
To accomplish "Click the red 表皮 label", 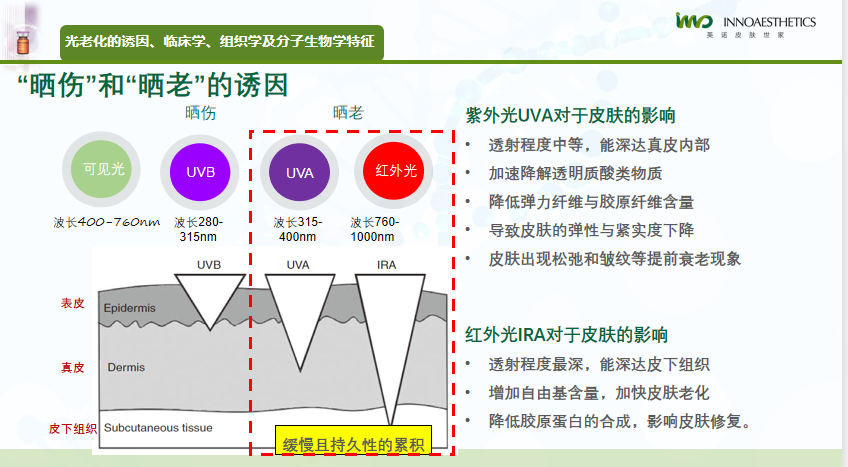I will (72, 303).
